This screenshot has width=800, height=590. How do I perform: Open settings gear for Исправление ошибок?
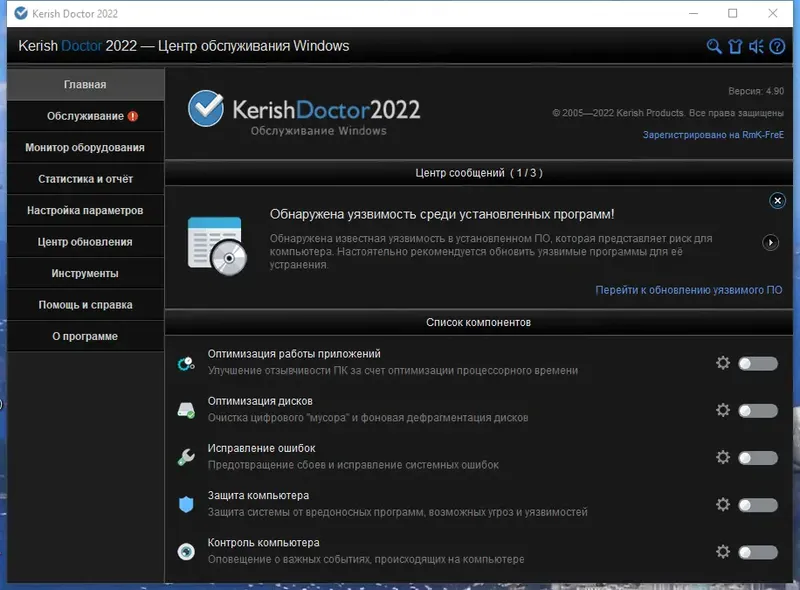point(723,457)
